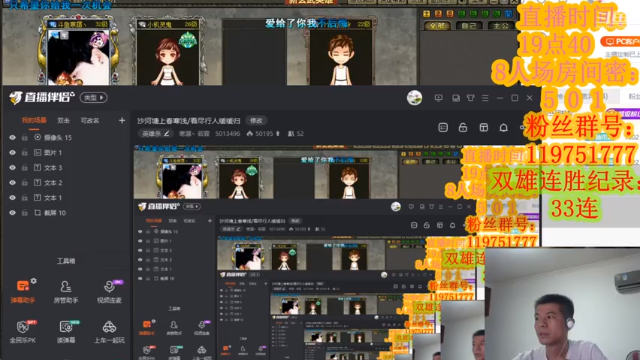This screenshot has width=640, height=360.
Task: Click the screen download icon in title bar
Action: (x=439, y=98)
